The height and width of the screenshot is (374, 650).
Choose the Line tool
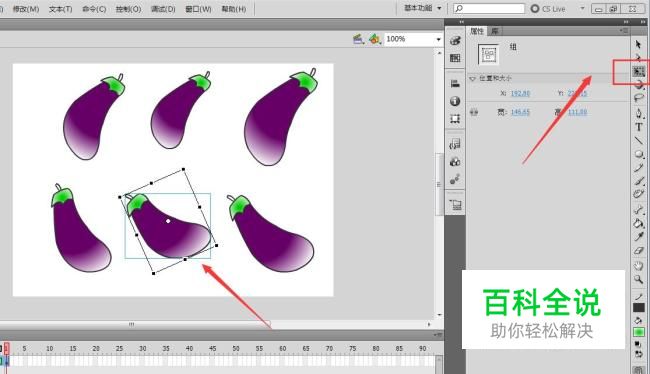(x=639, y=141)
